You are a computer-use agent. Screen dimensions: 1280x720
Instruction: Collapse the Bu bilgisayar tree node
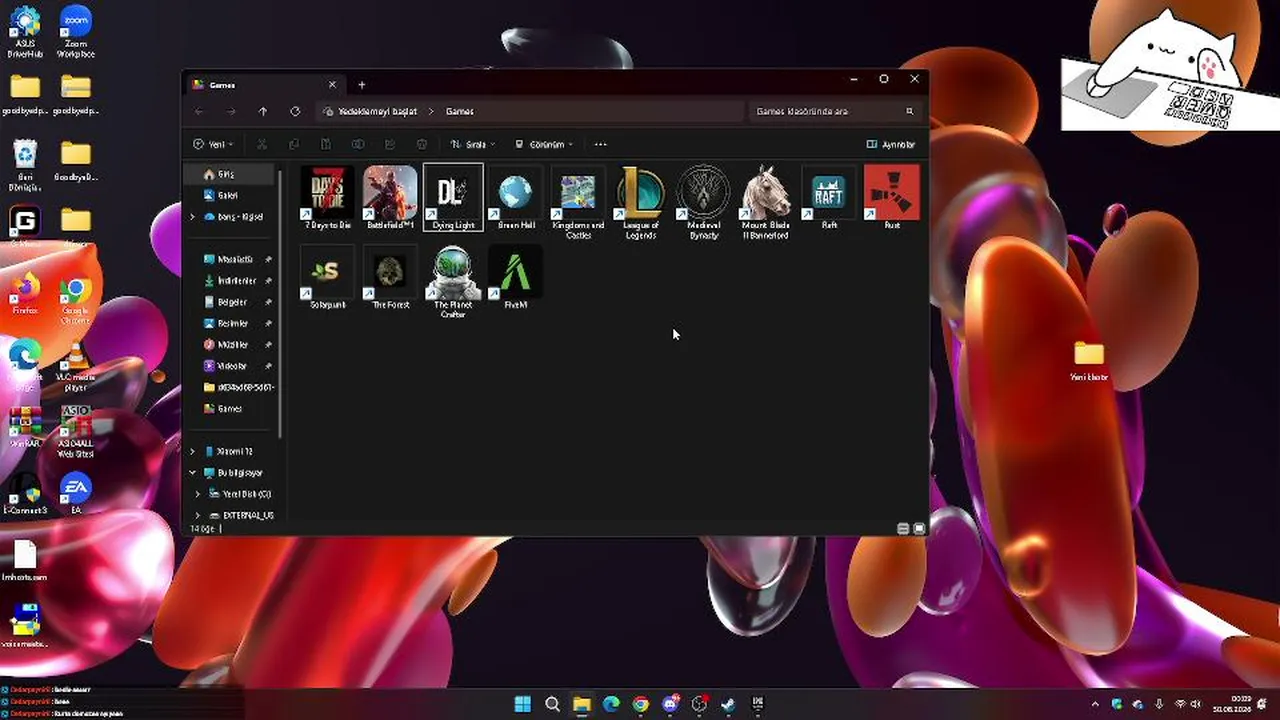[192, 473]
